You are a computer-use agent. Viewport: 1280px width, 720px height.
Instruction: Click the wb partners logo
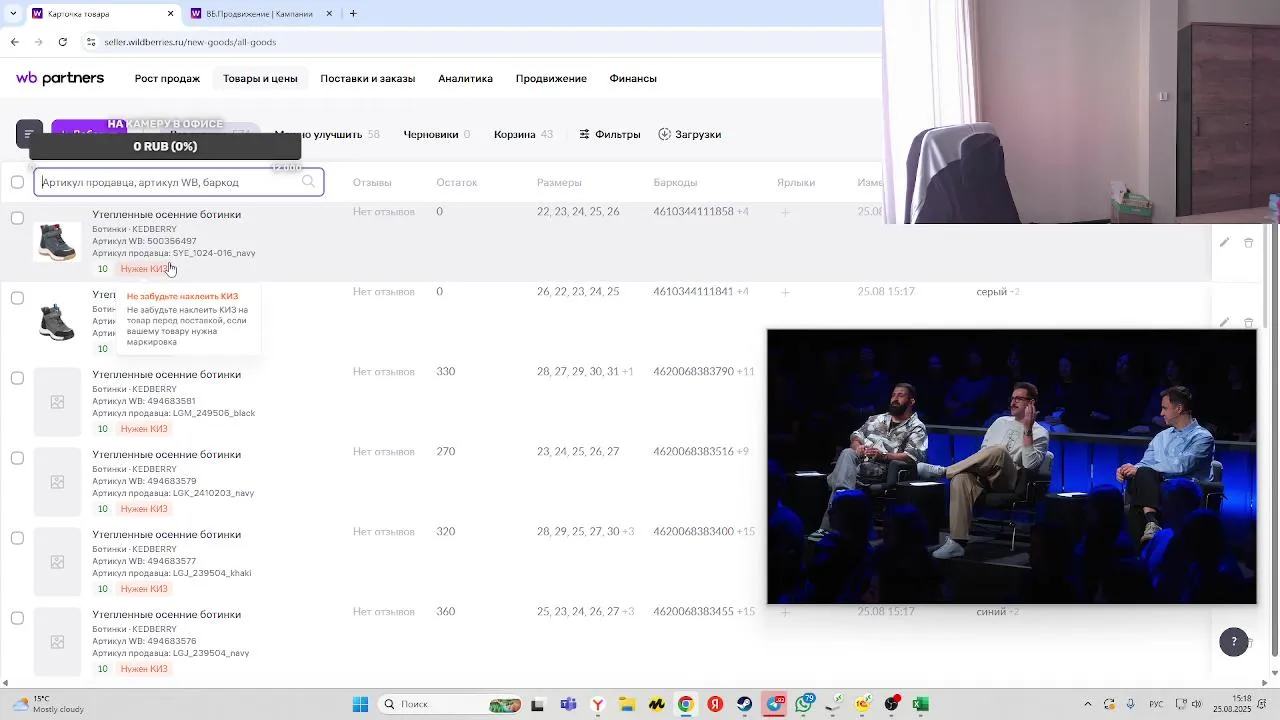tap(60, 78)
